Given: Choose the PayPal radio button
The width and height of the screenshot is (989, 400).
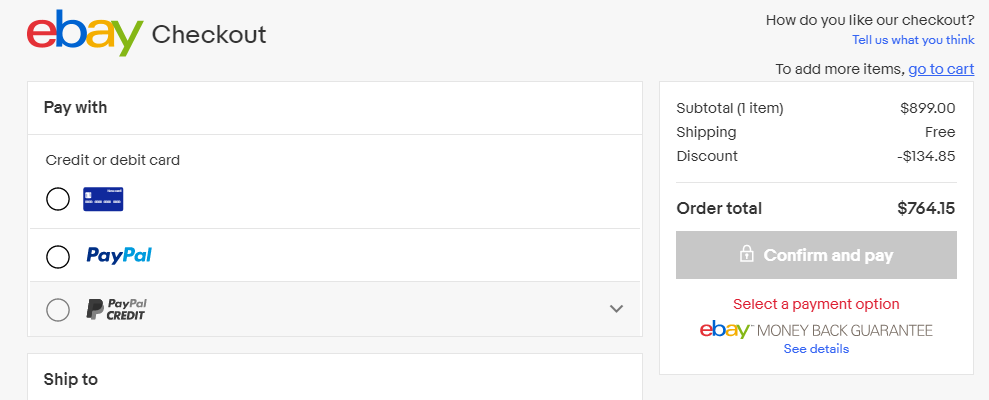Looking at the screenshot, I should click(58, 257).
